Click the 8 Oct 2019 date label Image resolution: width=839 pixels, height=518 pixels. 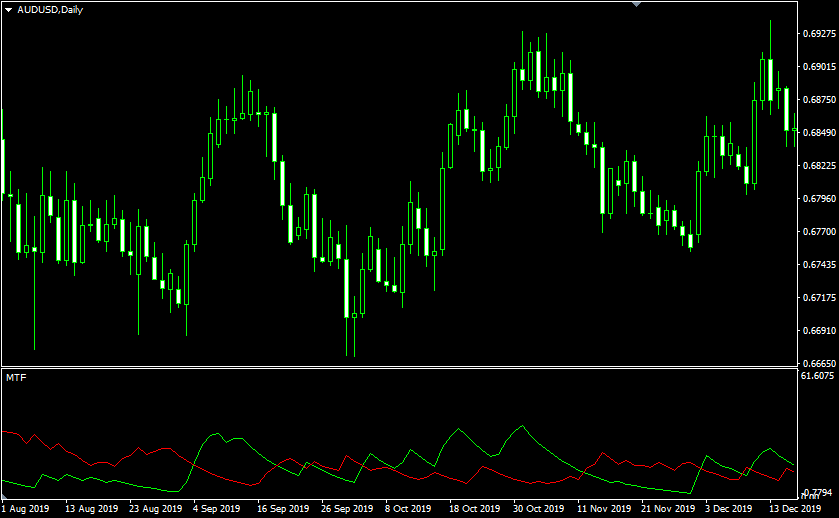[x=408, y=509]
